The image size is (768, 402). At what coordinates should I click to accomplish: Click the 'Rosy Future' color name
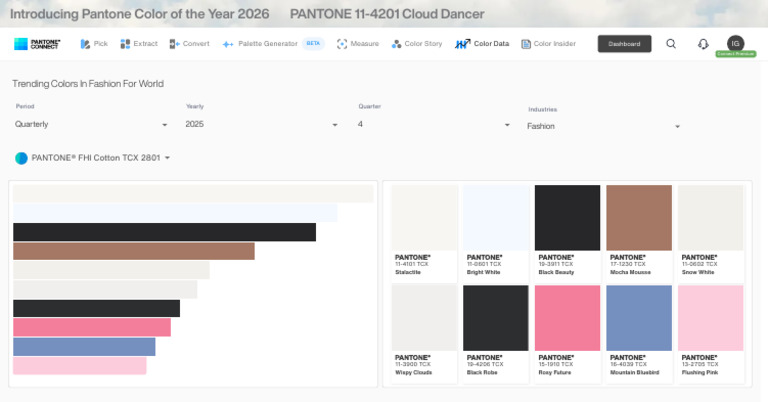click(554, 373)
